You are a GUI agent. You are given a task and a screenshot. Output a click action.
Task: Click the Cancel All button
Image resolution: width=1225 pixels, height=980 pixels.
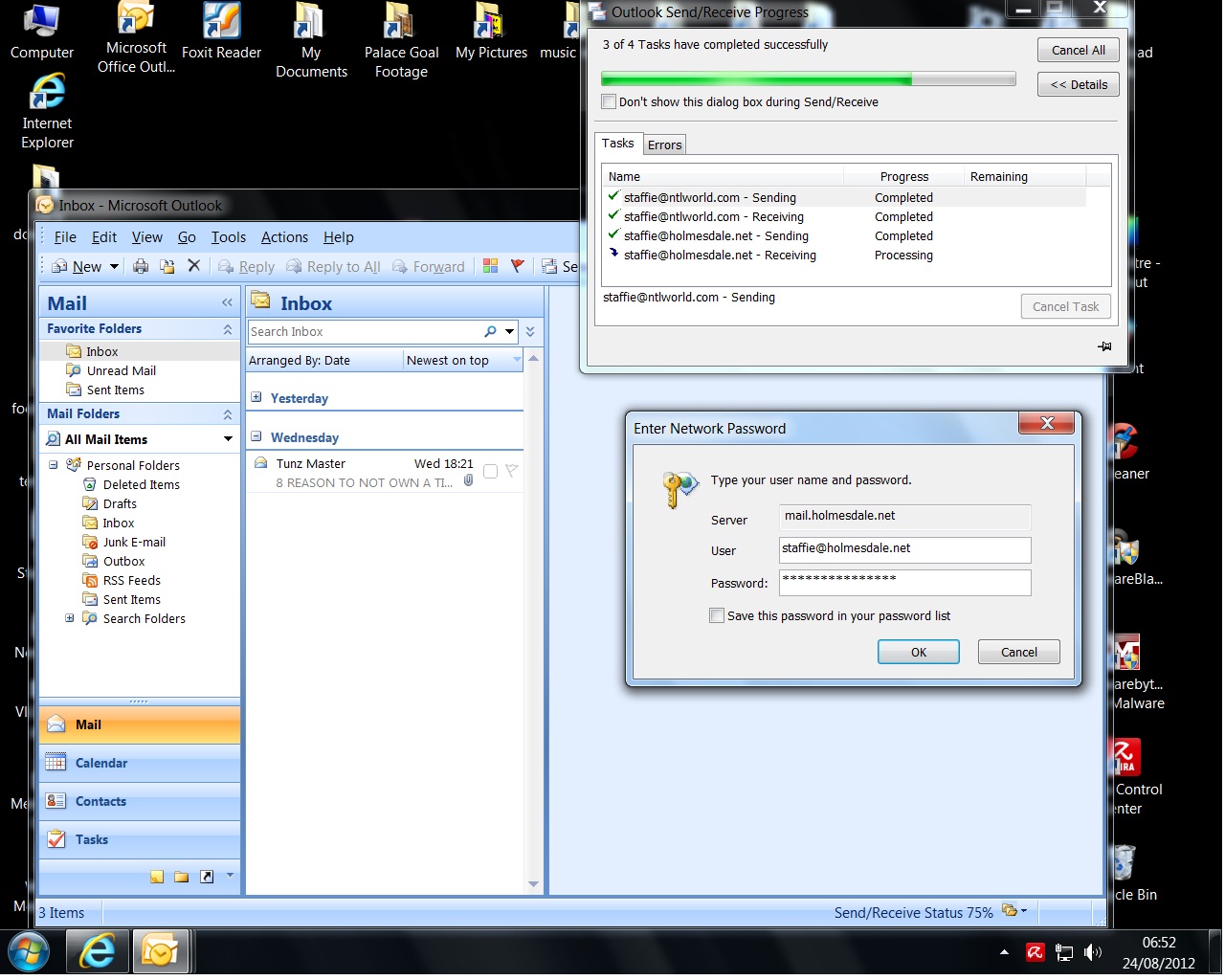pyautogui.click(x=1078, y=50)
